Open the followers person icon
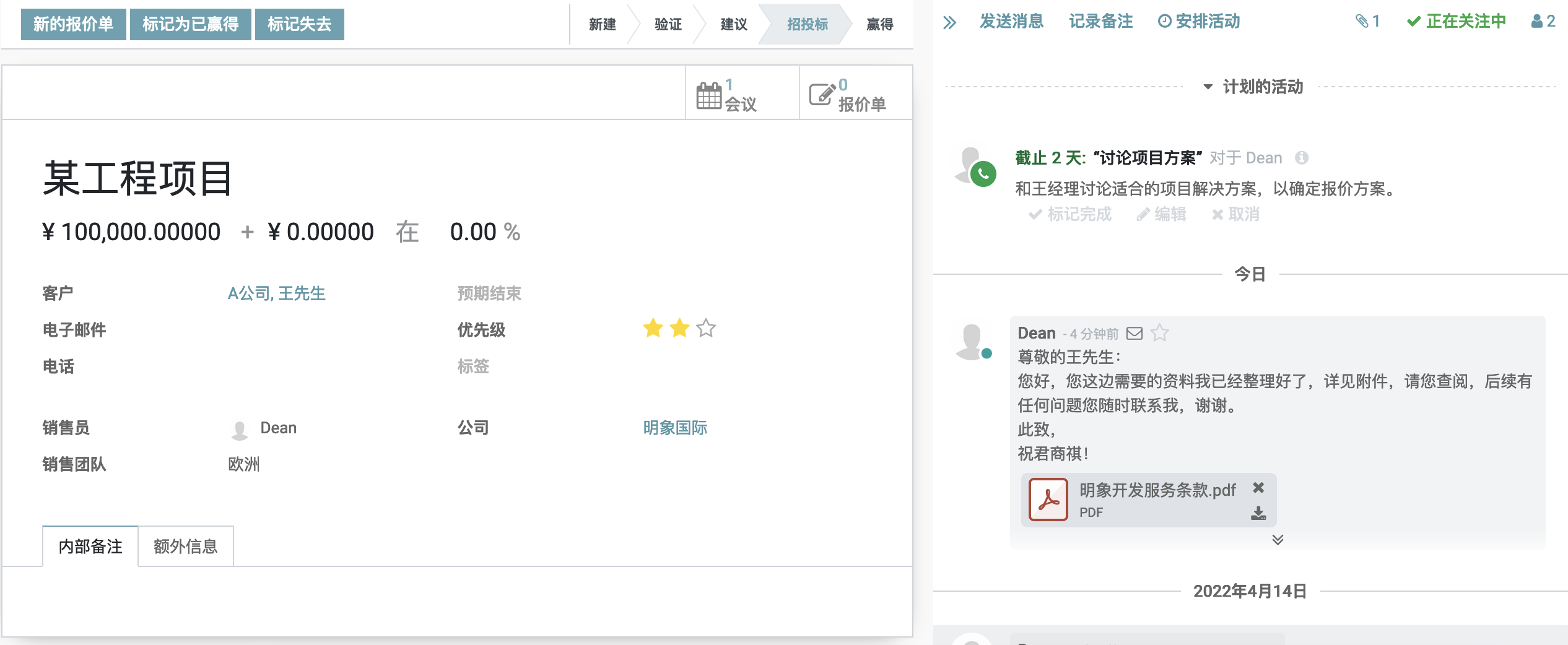The image size is (1568, 645). pyautogui.click(x=1537, y=22)
